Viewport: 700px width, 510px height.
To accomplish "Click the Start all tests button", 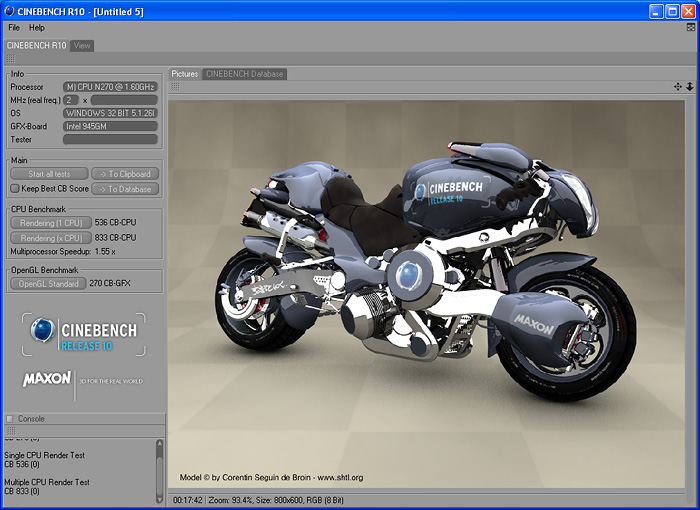I will click(49, 174).
